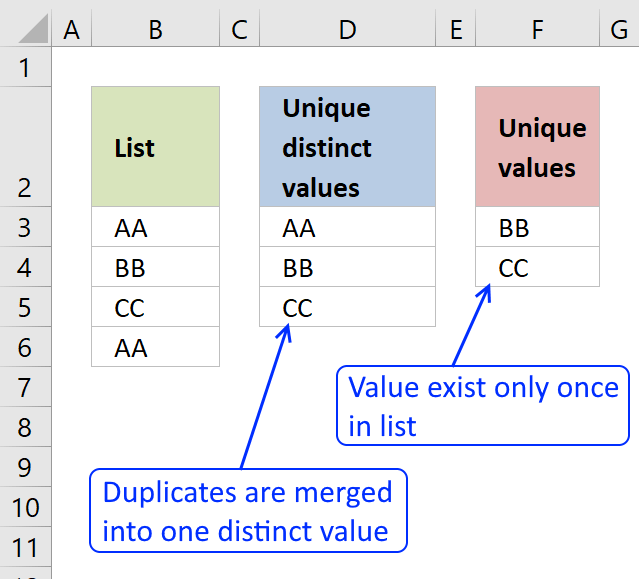Select cell D3 containing AA

coord(347,228)
